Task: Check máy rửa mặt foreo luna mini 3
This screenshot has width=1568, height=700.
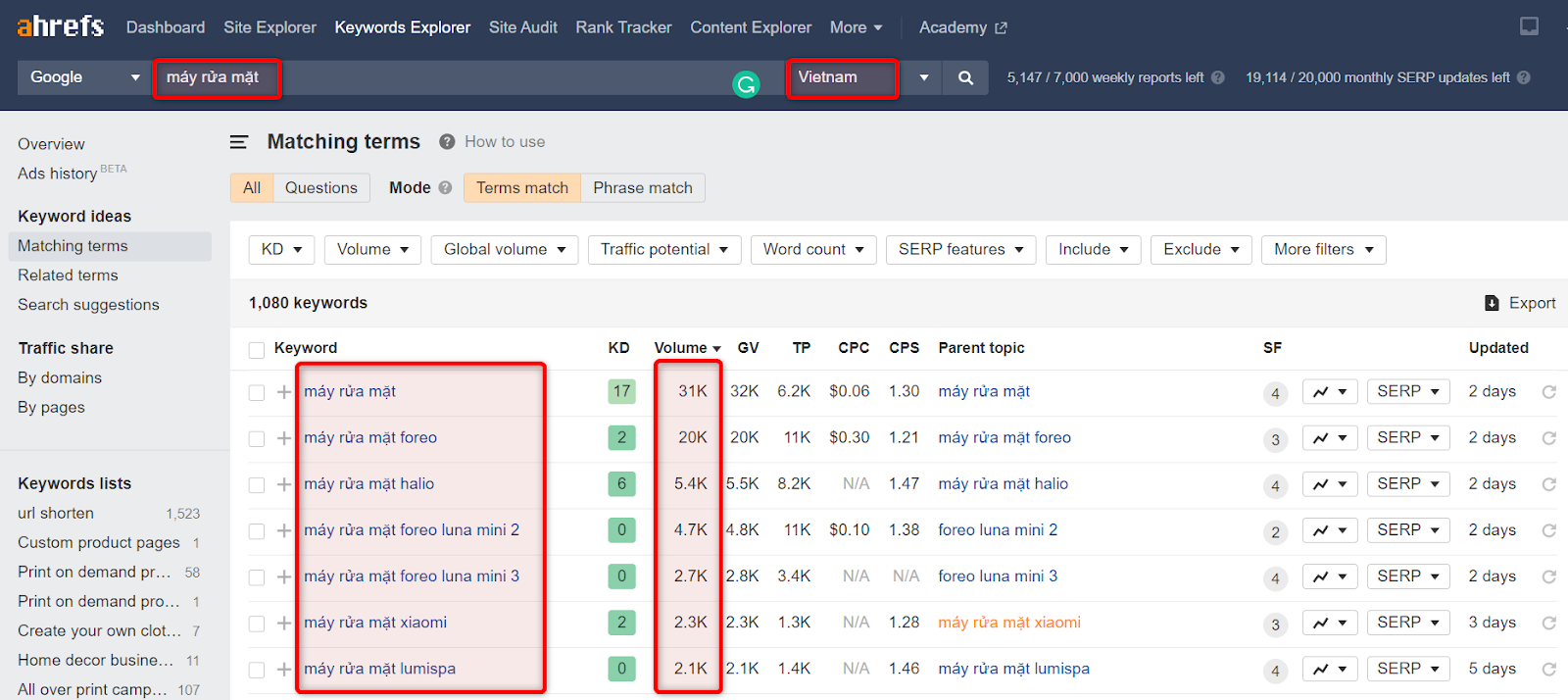Action: (x=257, y=576)
